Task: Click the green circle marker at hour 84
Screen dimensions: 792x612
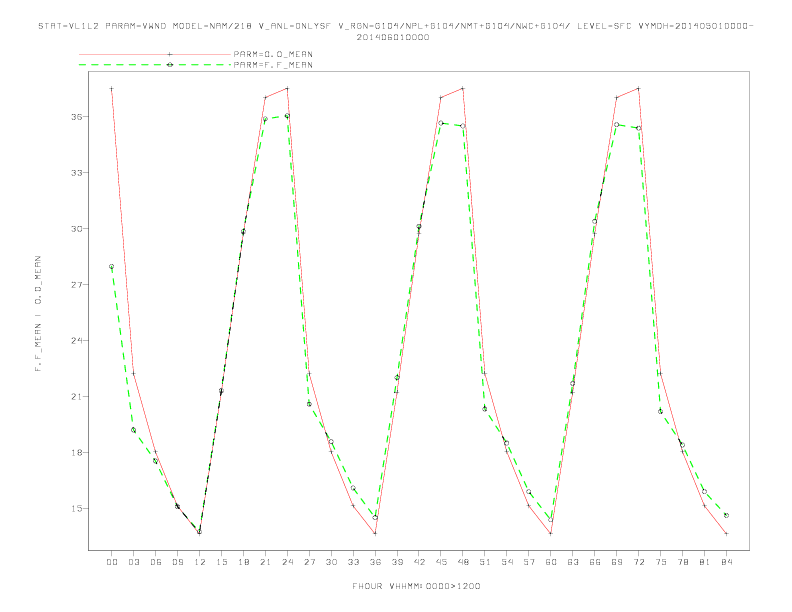Action: (726, 516)
